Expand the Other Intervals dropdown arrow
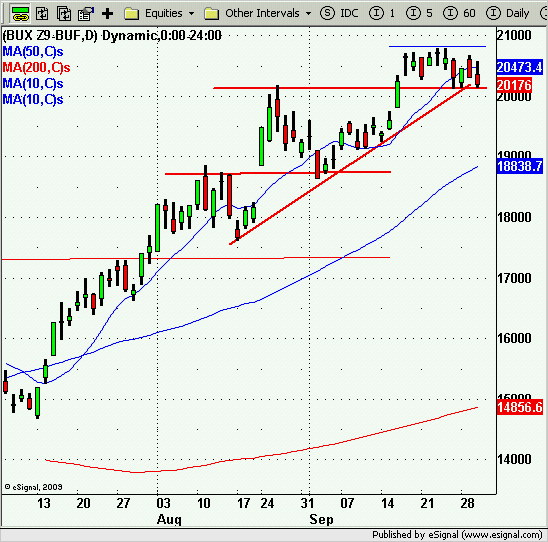 click(308, 14)
